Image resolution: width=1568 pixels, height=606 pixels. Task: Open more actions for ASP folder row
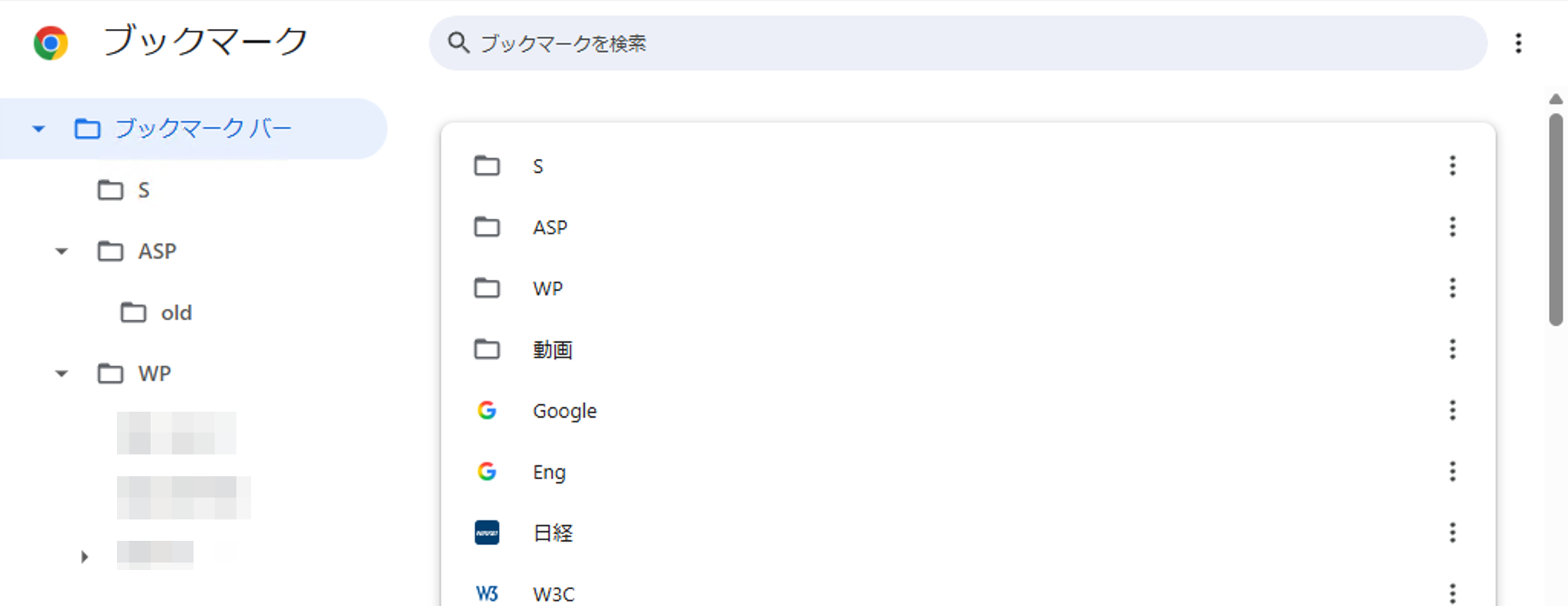(x=1452, y=227)
